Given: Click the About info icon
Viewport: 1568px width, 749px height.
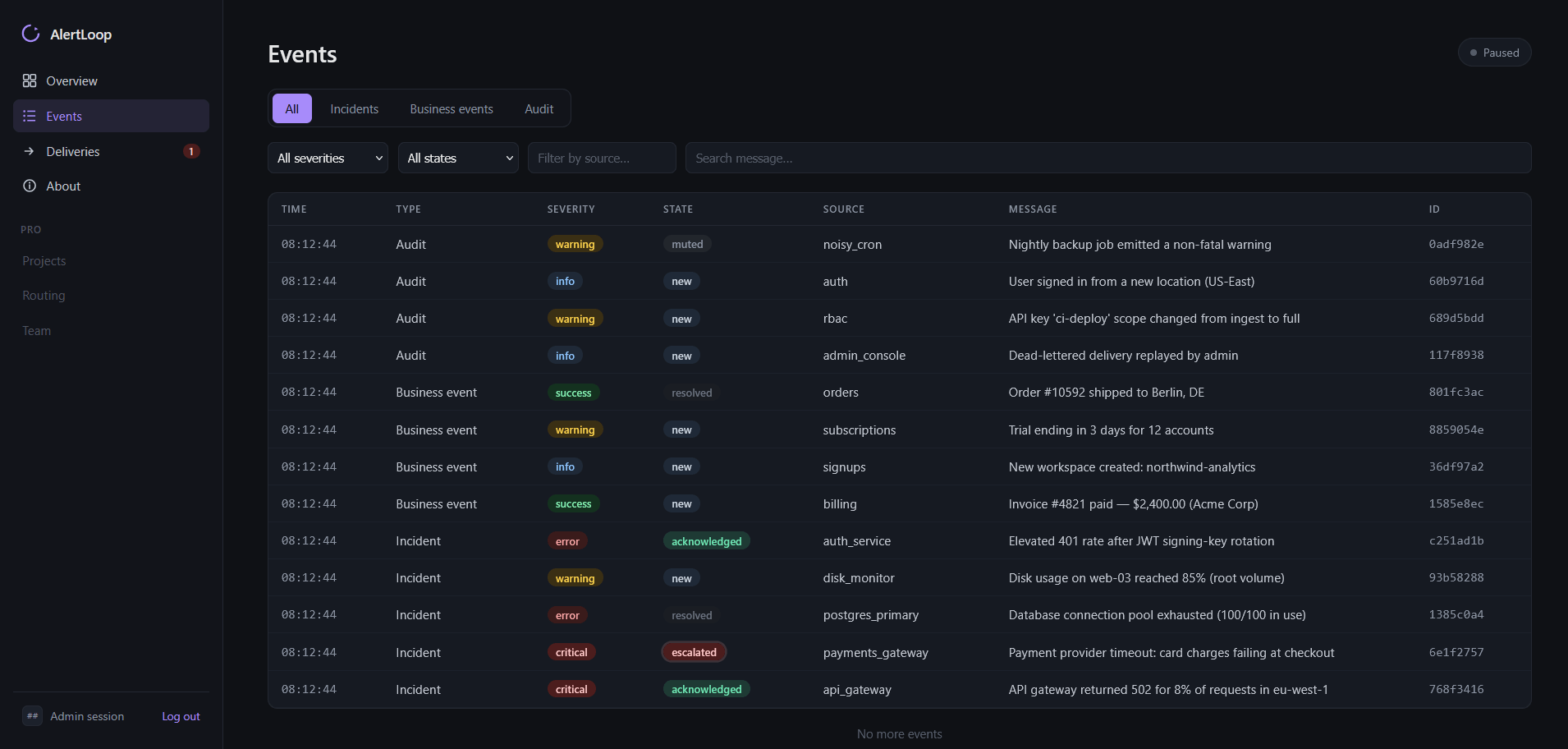Looking at the screenshot, I should pos(30,186).
